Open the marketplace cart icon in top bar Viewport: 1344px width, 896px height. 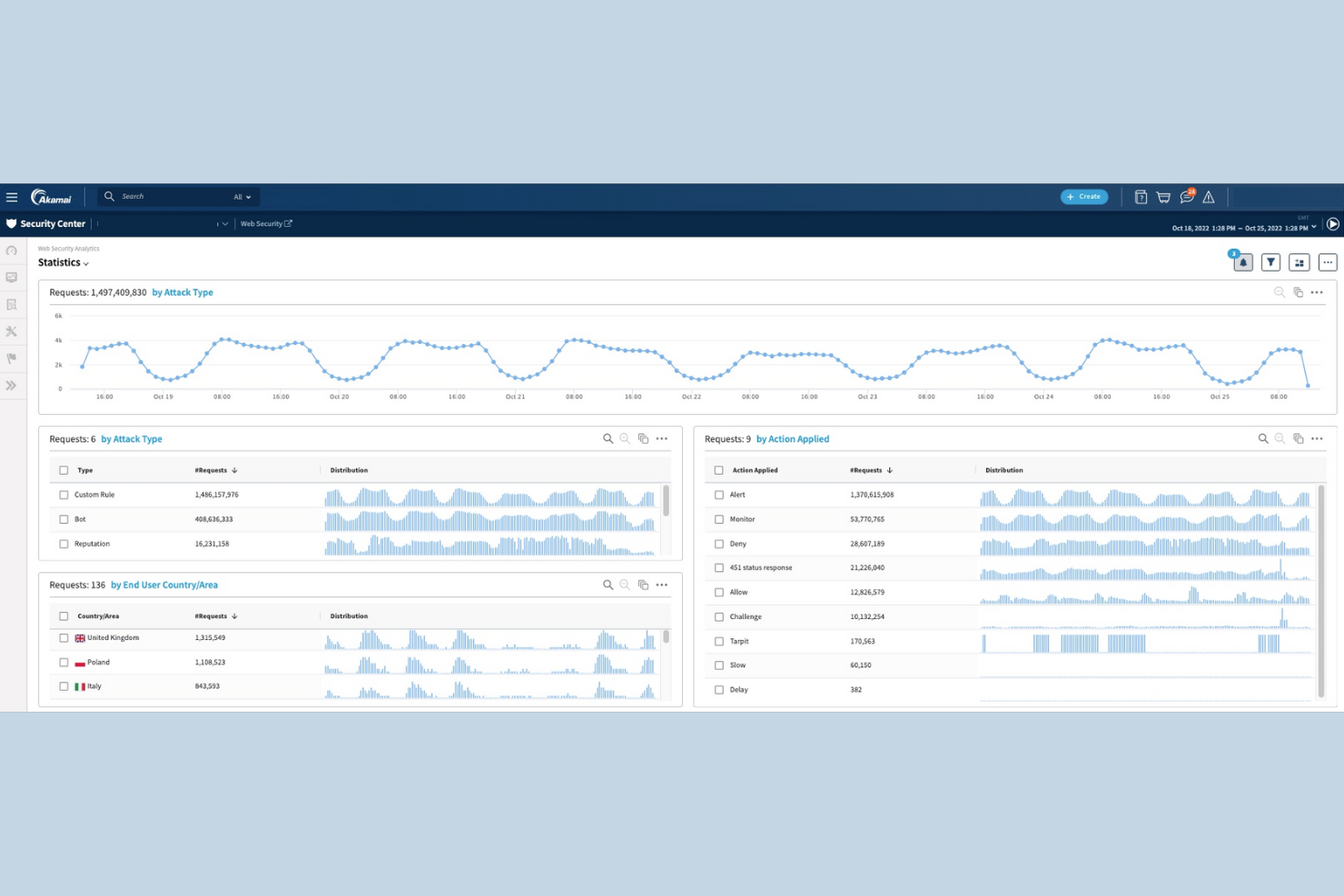[x=1163, y=196]
